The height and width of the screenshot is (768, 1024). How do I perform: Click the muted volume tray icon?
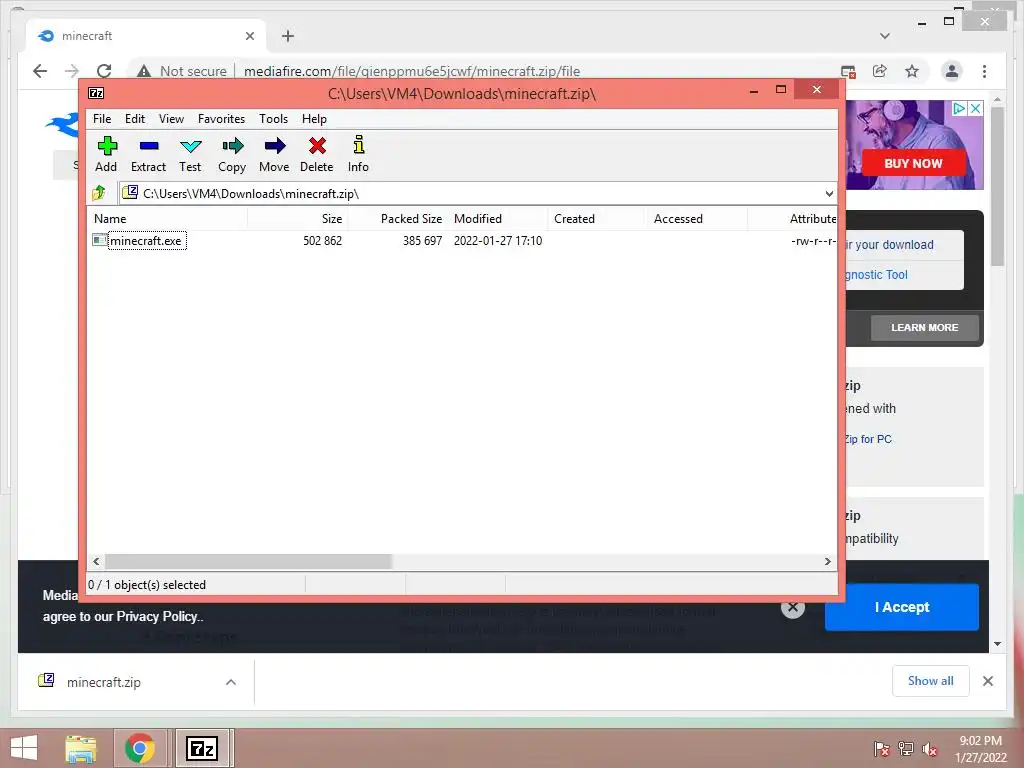pyautogui.click(x=929, y=750)
